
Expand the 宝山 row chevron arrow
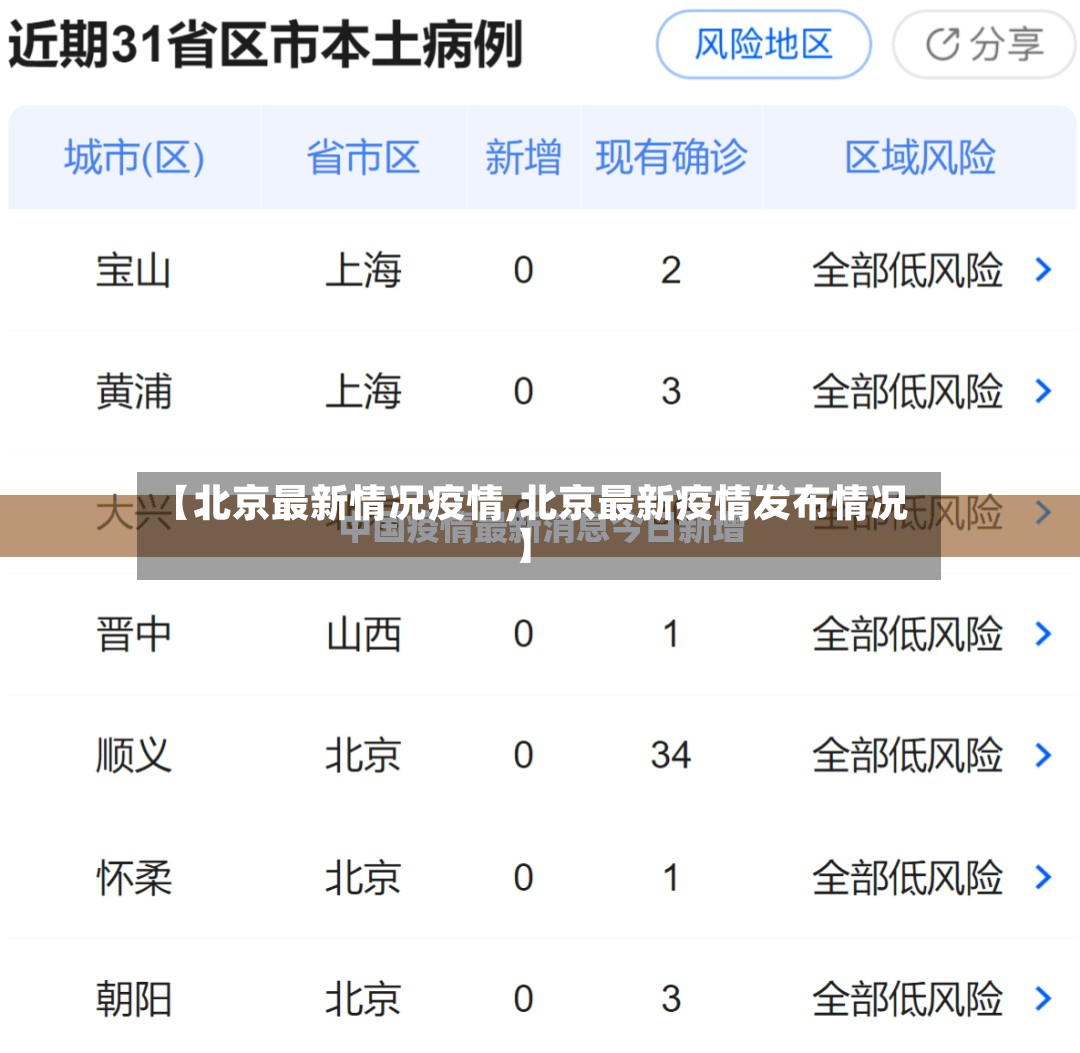pos(1043,269)
